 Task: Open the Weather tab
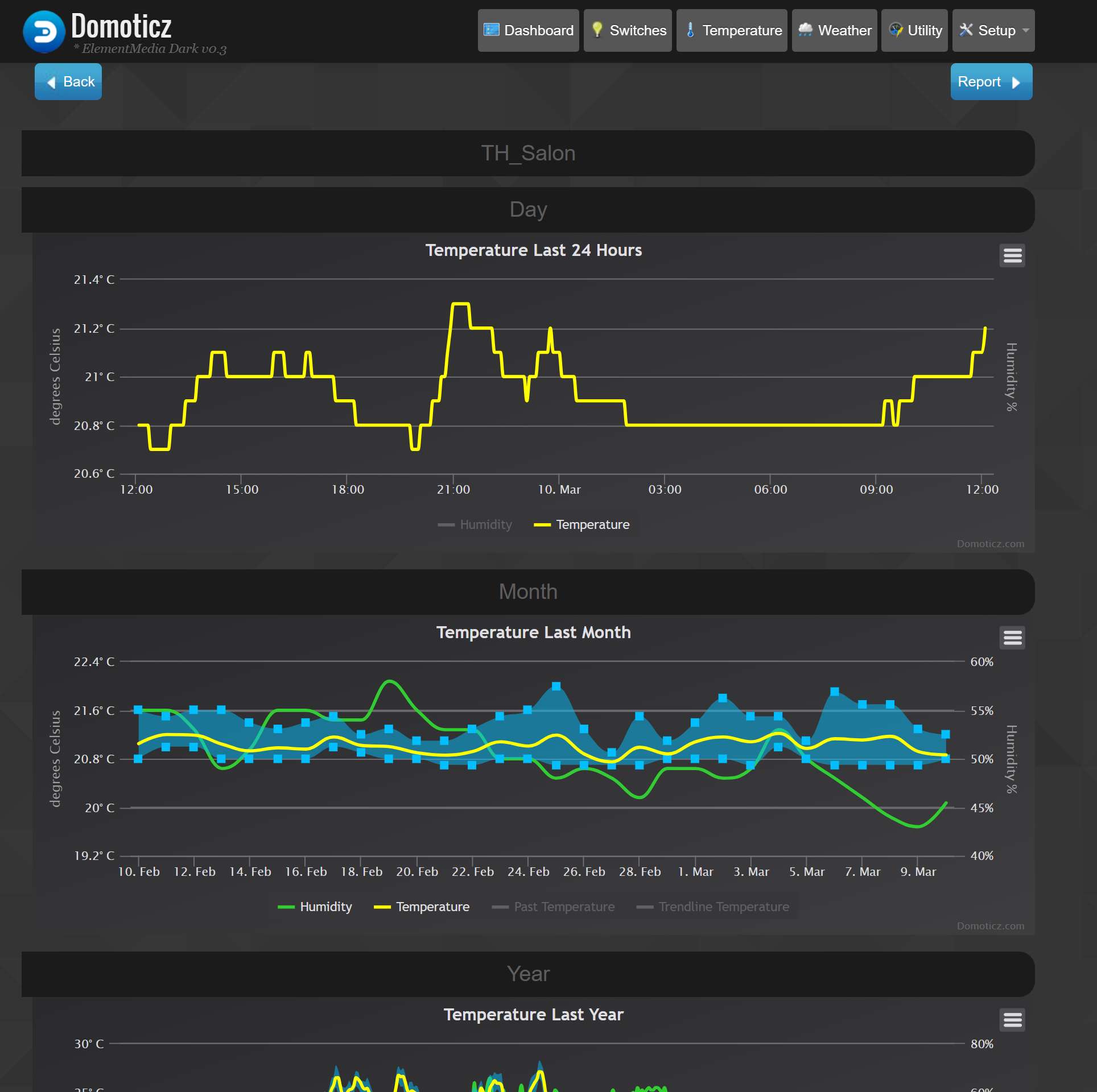point(834,30)
